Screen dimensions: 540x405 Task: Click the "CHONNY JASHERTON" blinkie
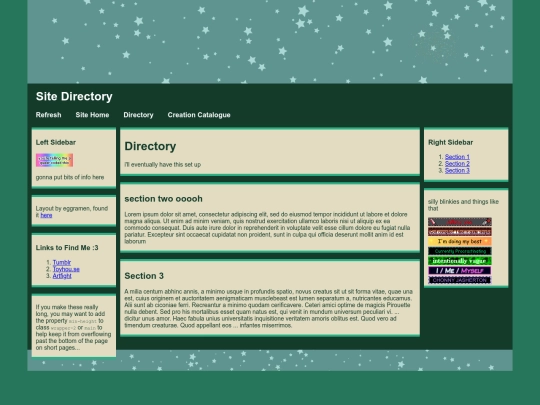pos(460,280)
